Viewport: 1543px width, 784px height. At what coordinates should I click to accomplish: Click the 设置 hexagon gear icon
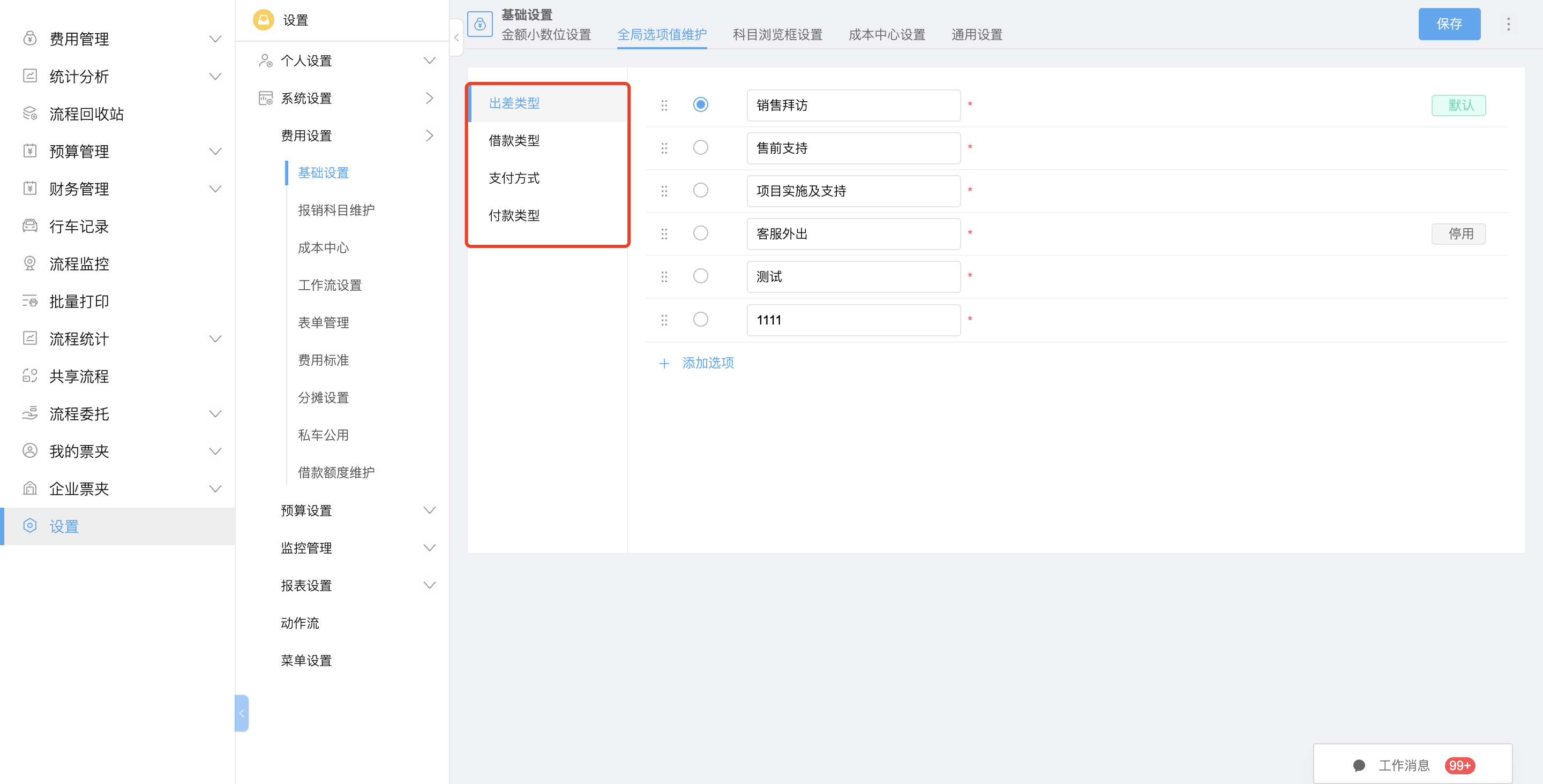[x=30, y=526]
